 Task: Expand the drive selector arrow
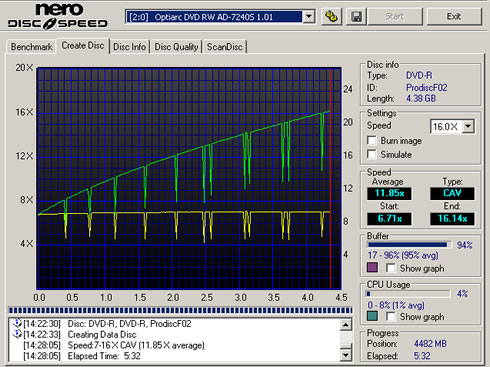309,17
